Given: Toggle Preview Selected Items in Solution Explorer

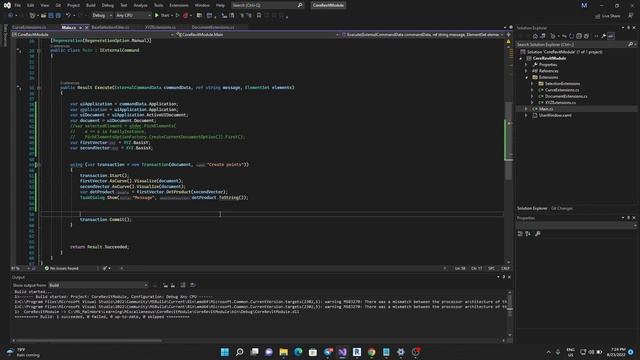Looking at the screenshot, I should pos(611,36).
